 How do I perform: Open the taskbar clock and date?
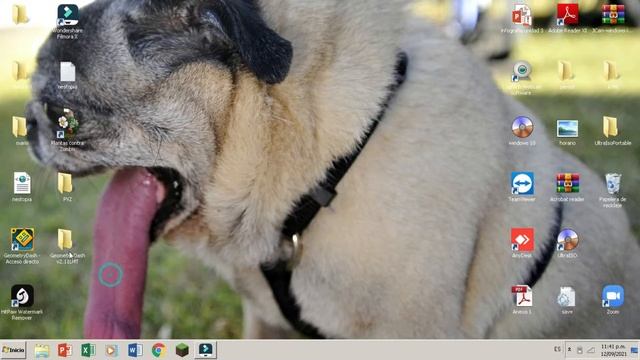613,350
